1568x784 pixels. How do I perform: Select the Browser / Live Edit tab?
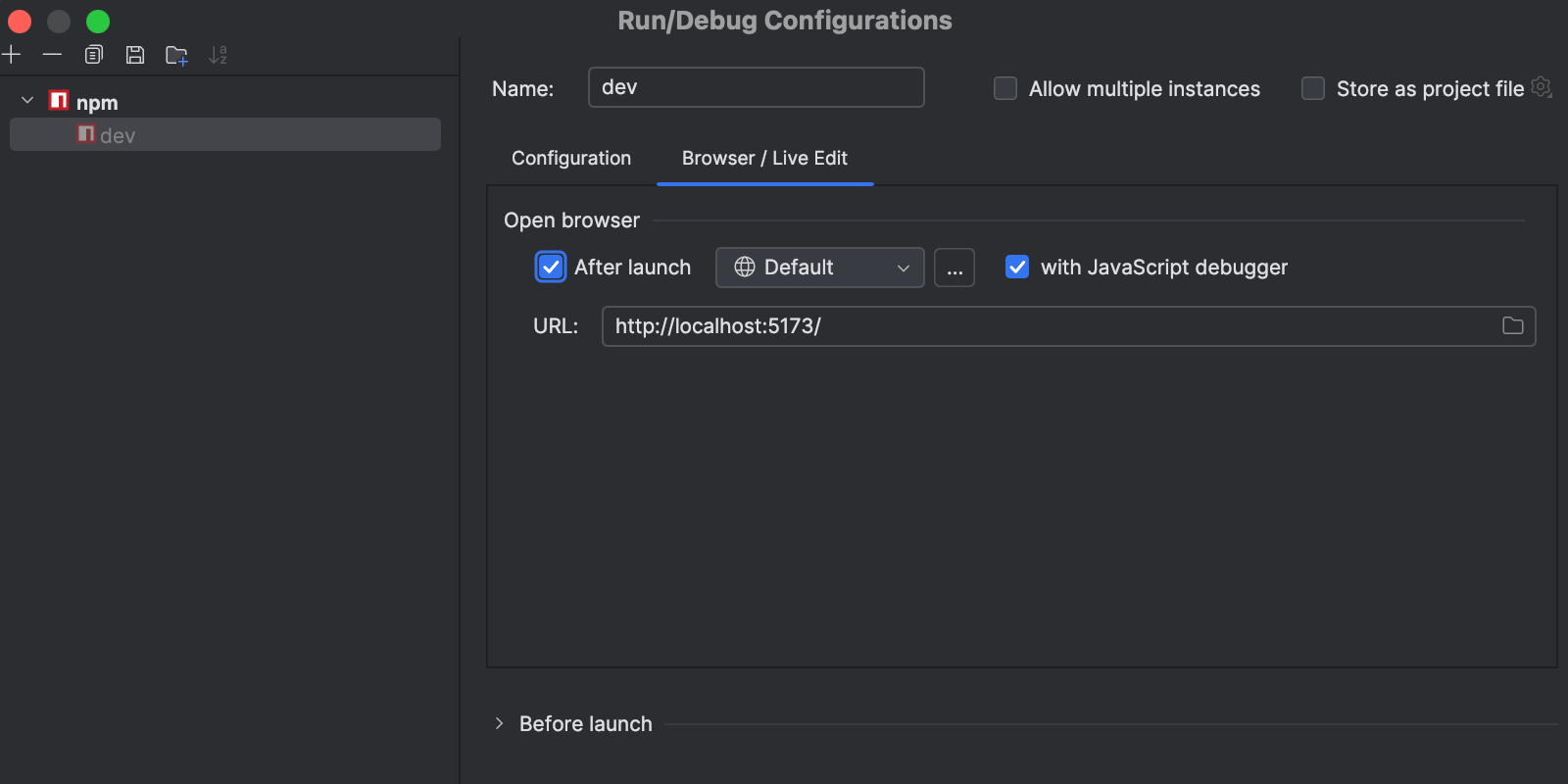tap(764, 159)
